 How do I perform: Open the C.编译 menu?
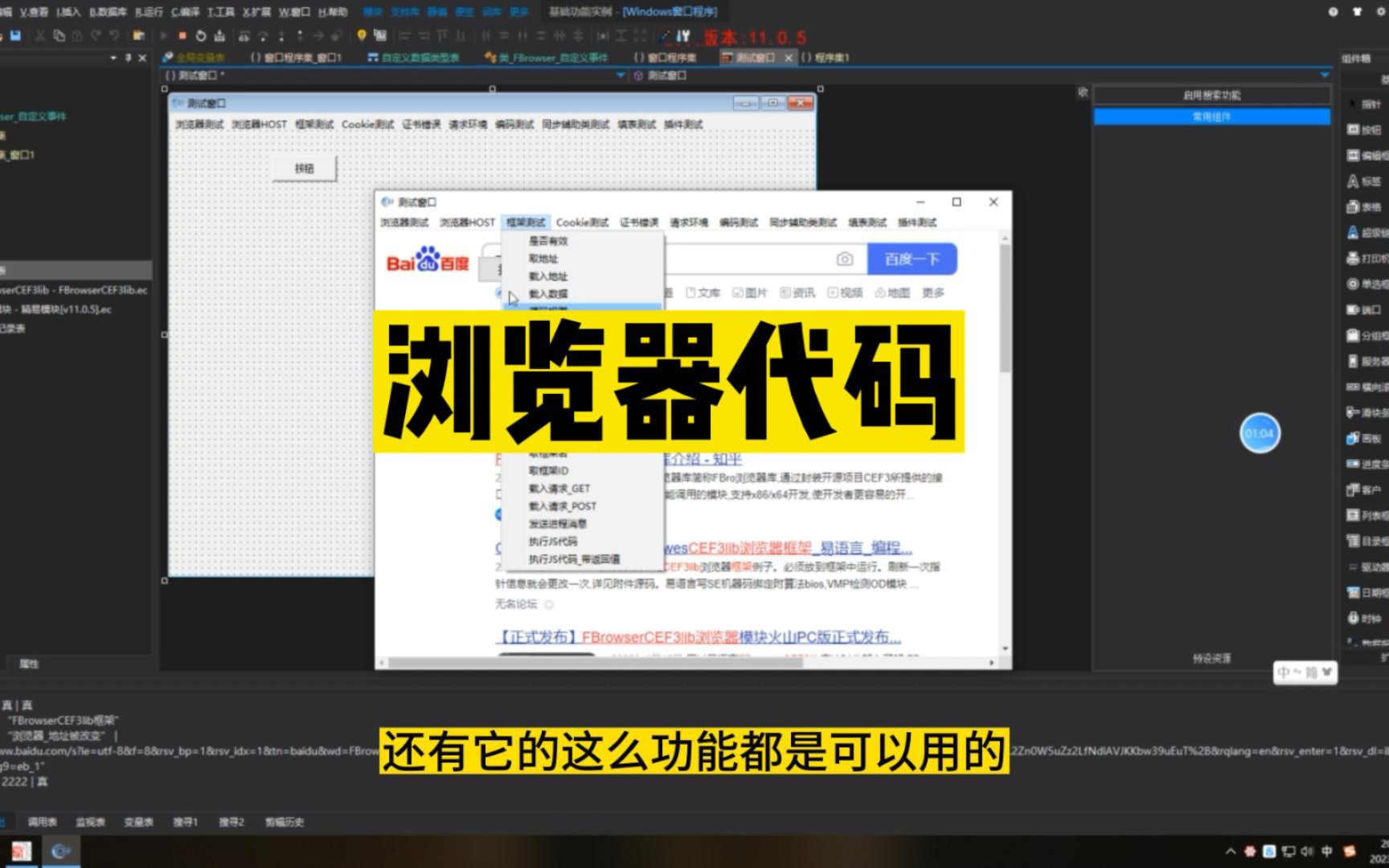pos(185,12)
